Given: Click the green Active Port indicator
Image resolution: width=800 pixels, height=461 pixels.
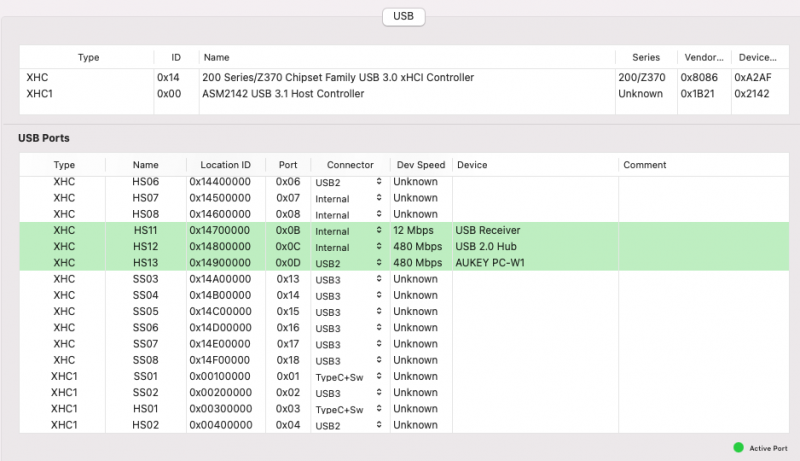Looking at the screenshot, I should [x=739, y=447].
